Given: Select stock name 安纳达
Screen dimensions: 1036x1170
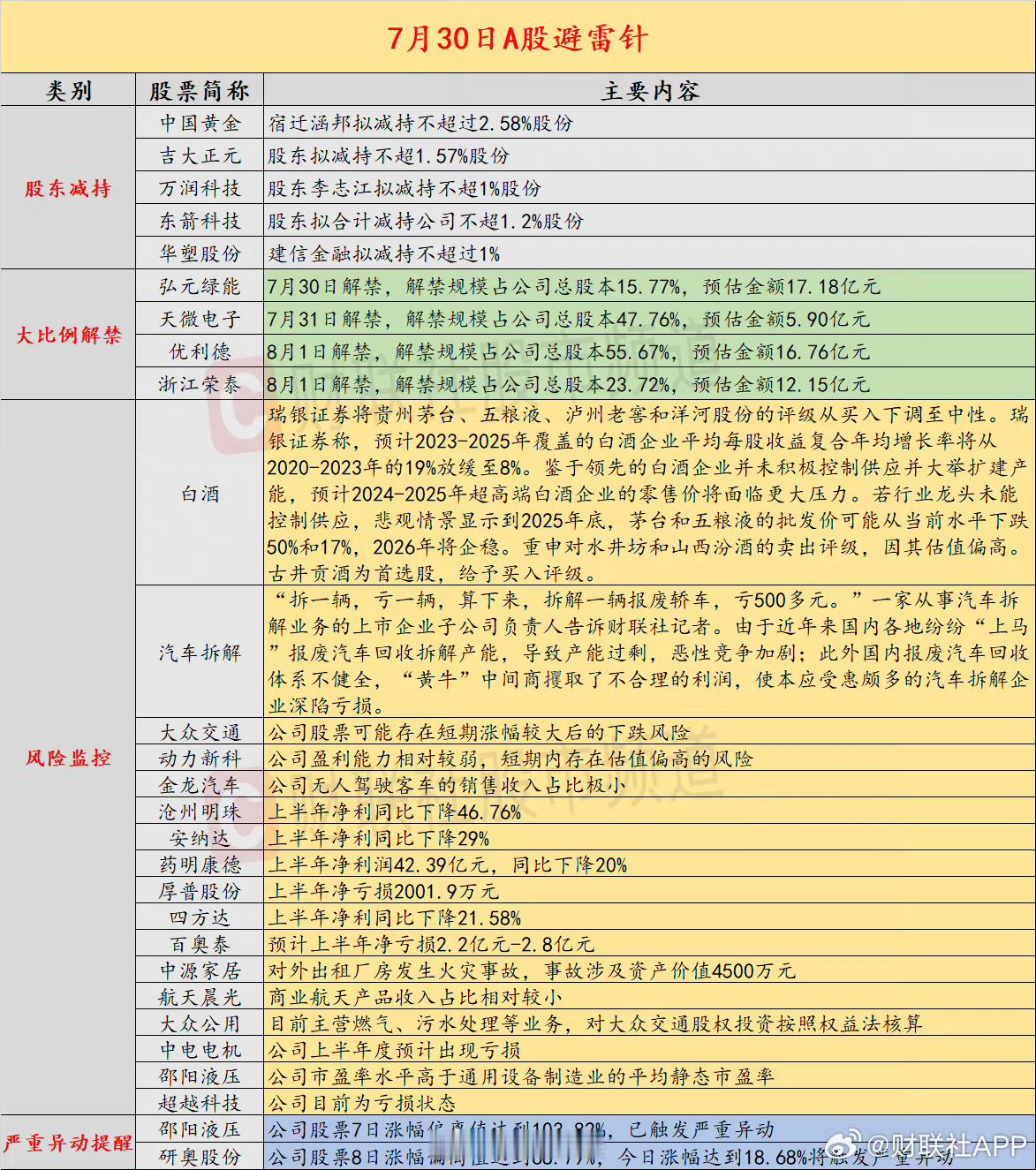Looking at the screenshot, I should point(200,838).
